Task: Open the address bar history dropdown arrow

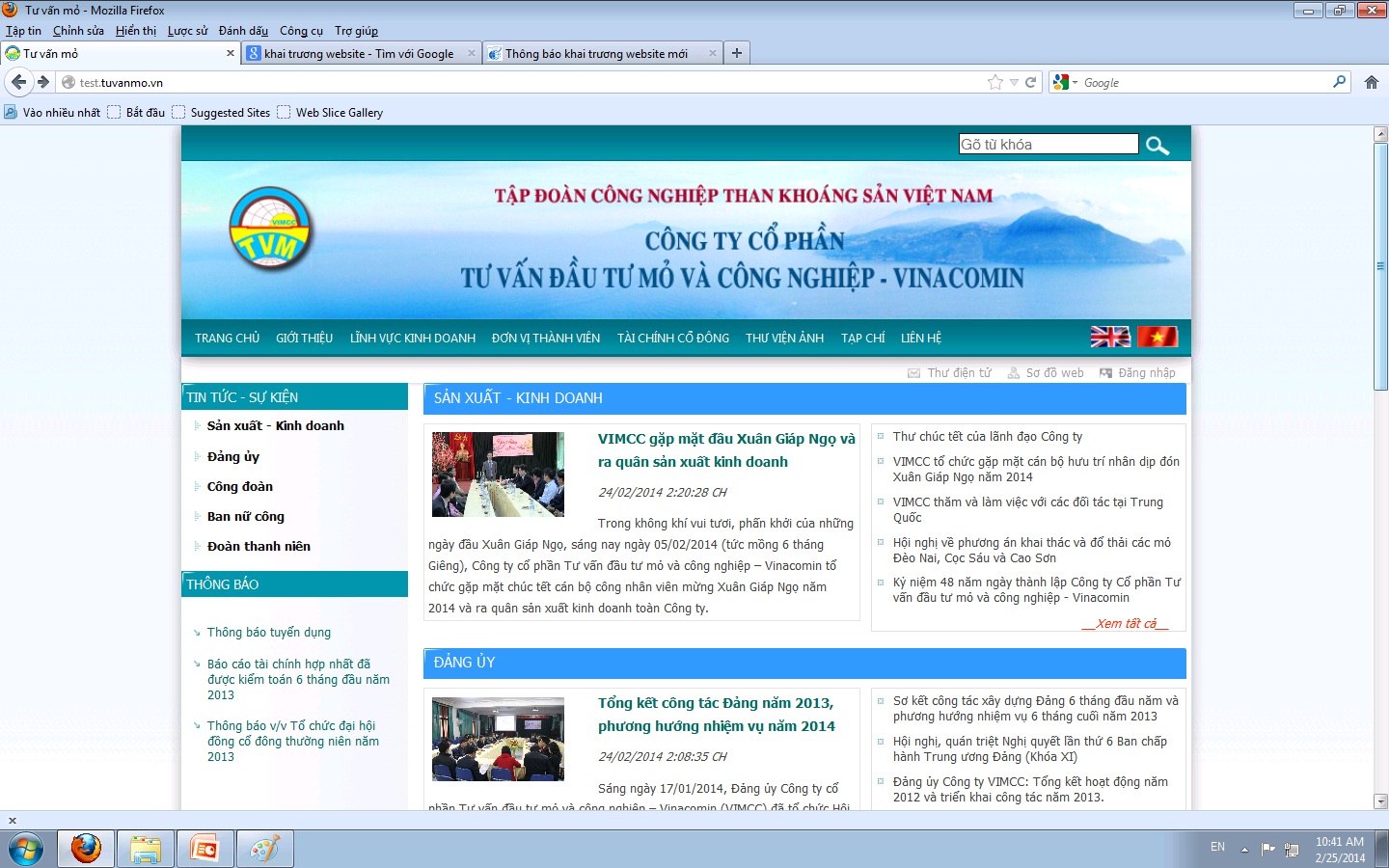Action: 1014,83
